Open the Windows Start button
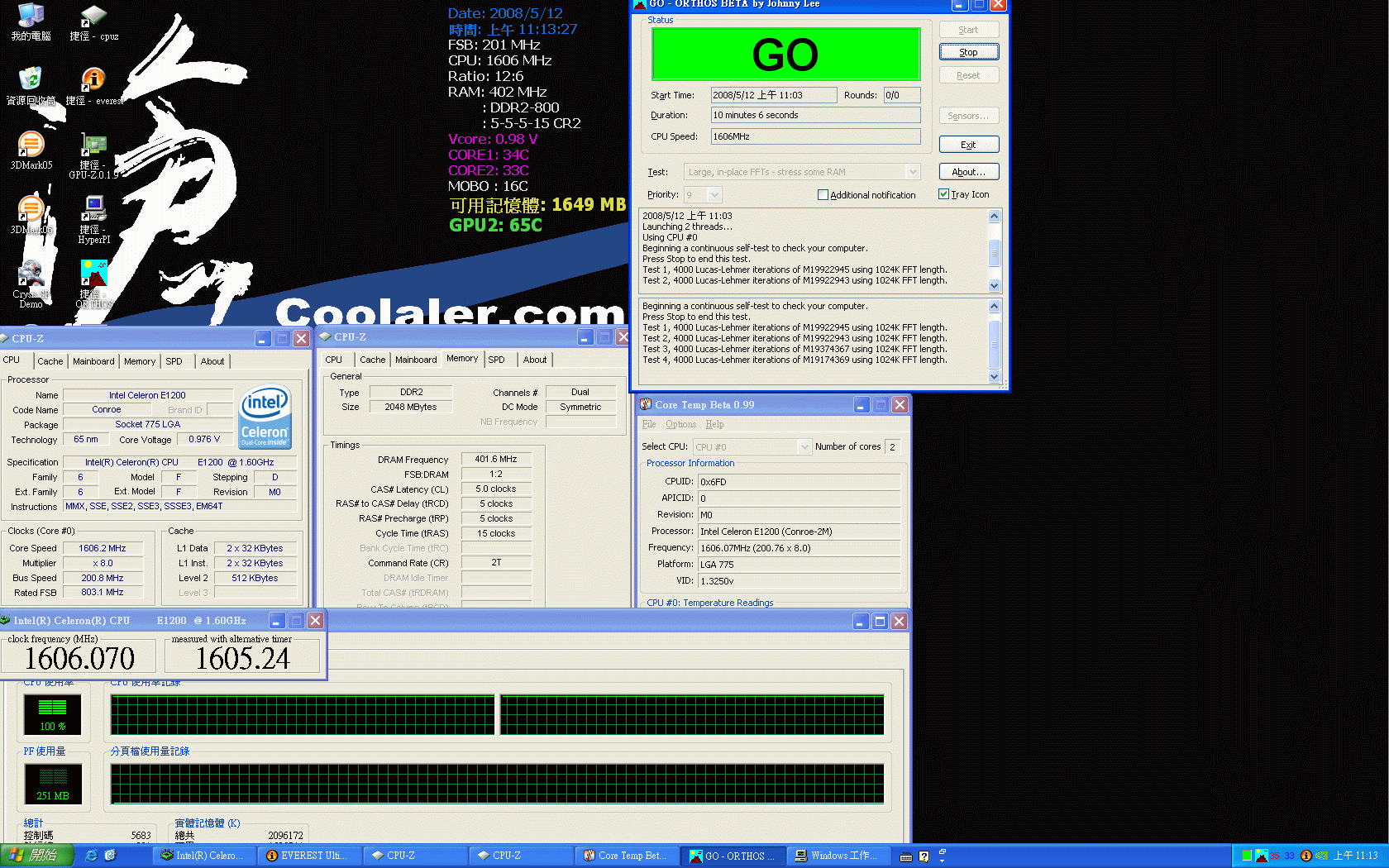Screen dimensions: 1389x868 tap(36, 856)
